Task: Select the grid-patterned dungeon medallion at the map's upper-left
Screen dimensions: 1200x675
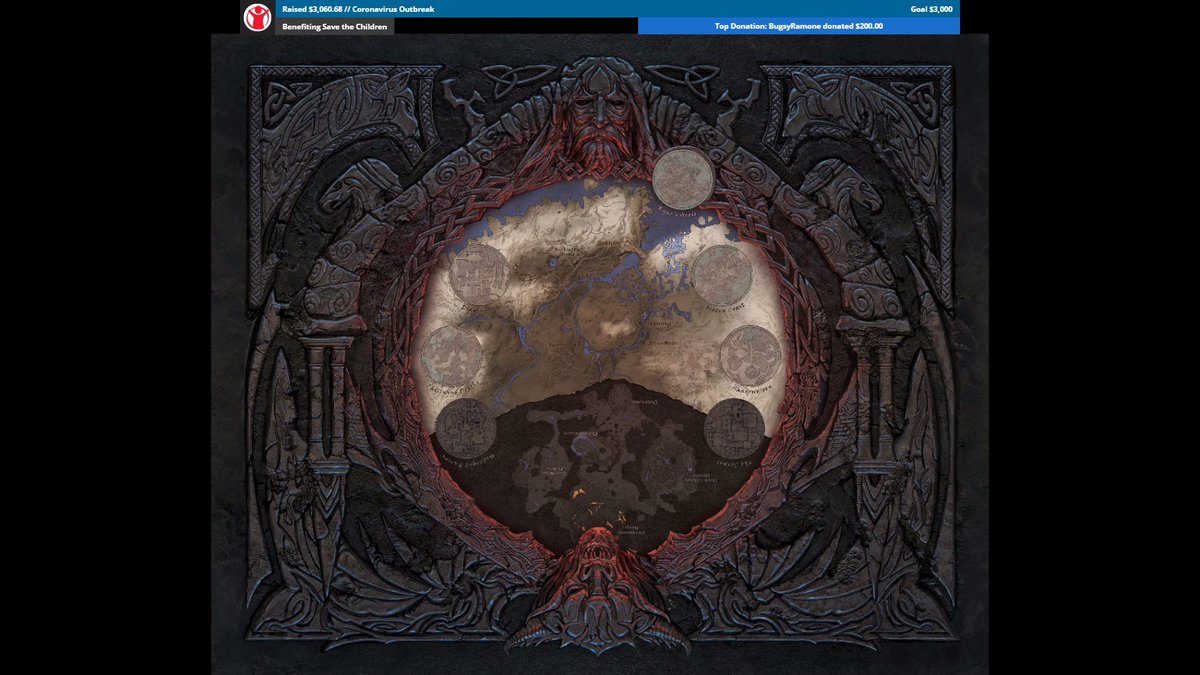Action: tap(479, 275)
